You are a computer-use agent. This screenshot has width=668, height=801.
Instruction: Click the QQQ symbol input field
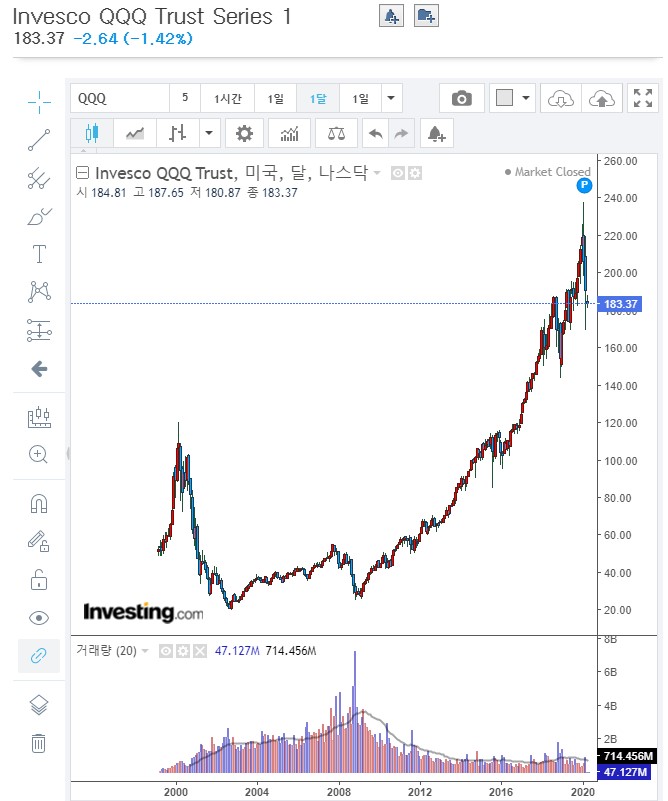[120, 98]
